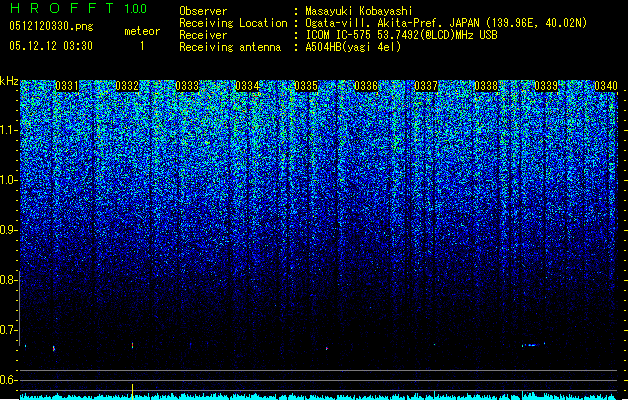Click the meteor count value 1

(142, 46)
